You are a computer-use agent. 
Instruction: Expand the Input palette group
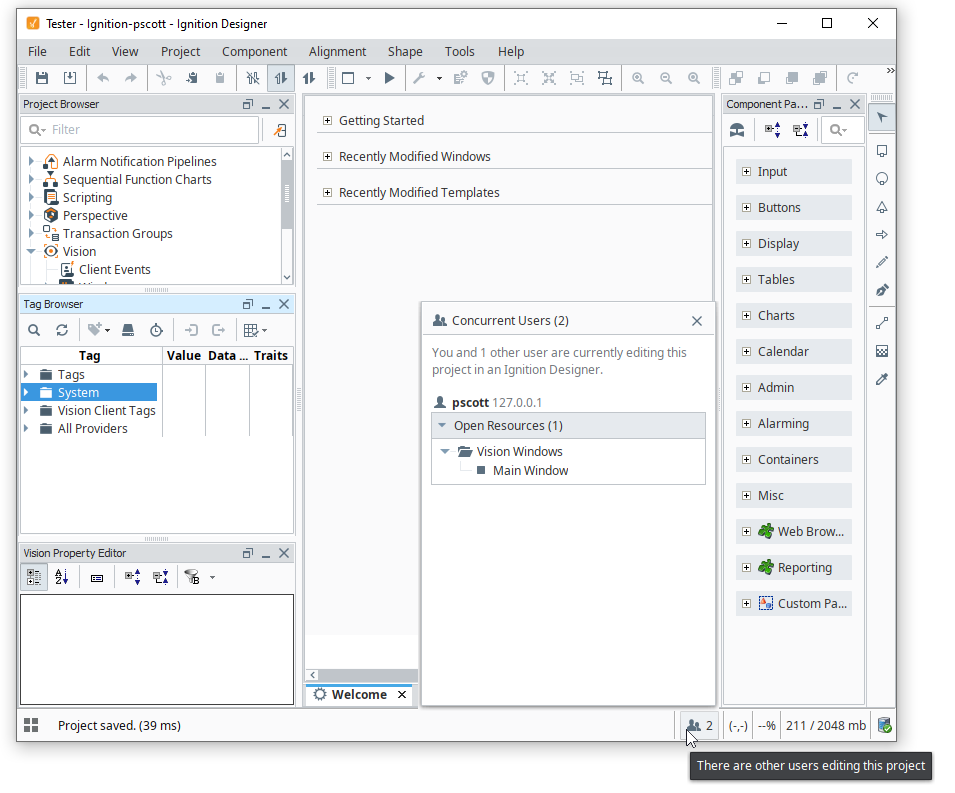(747, 172)
